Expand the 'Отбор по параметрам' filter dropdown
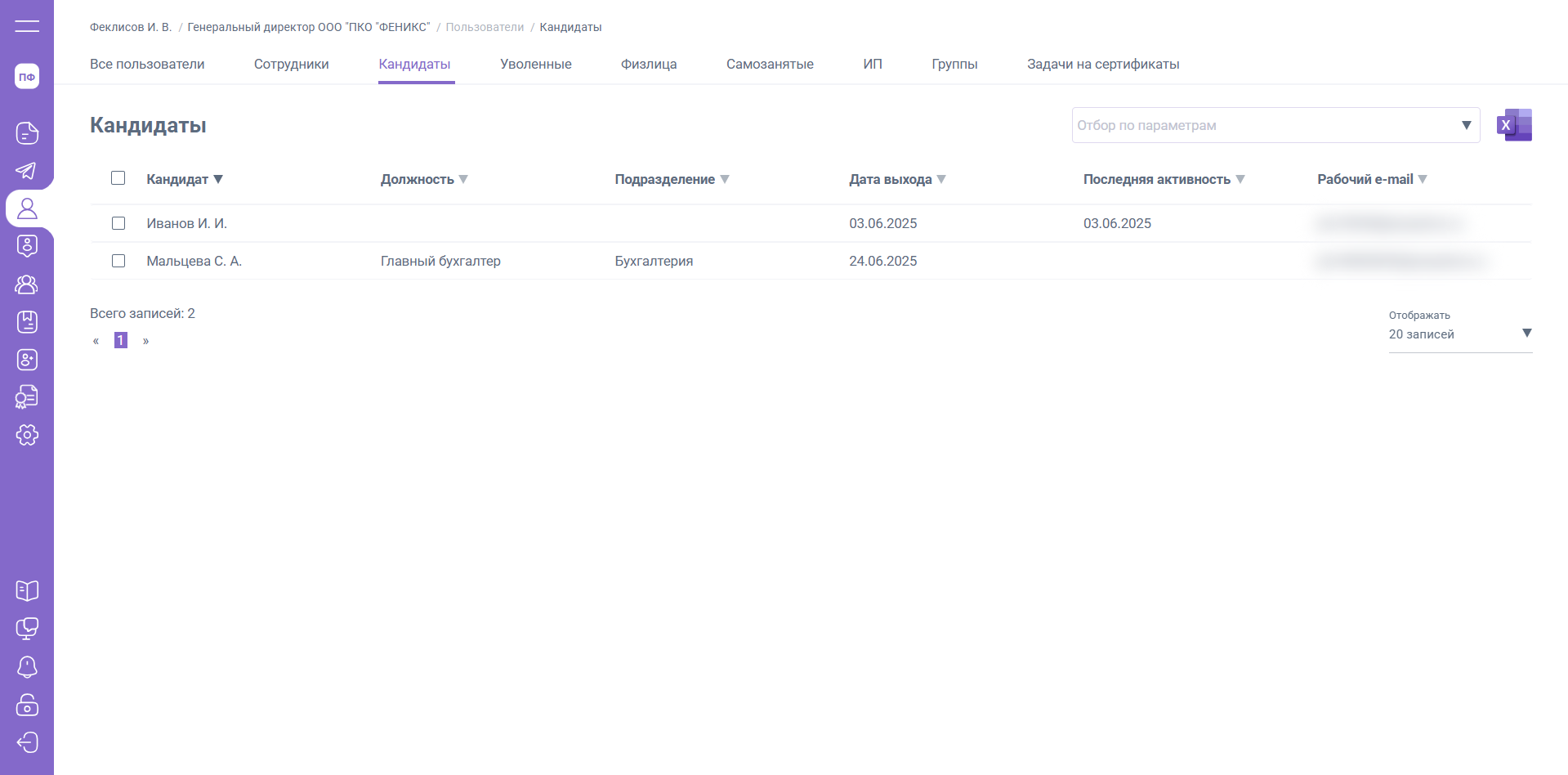The height and width of the screenshot is (775, 1568). click(1466, 125)
